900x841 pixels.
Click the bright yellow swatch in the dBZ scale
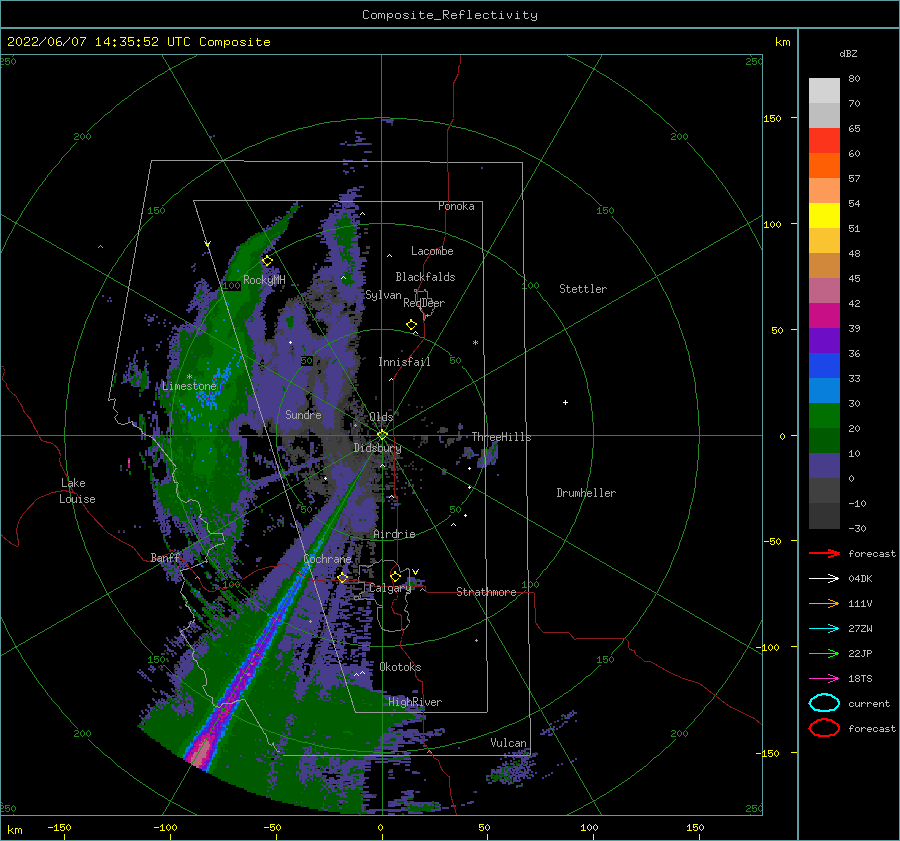pos(824,215)
